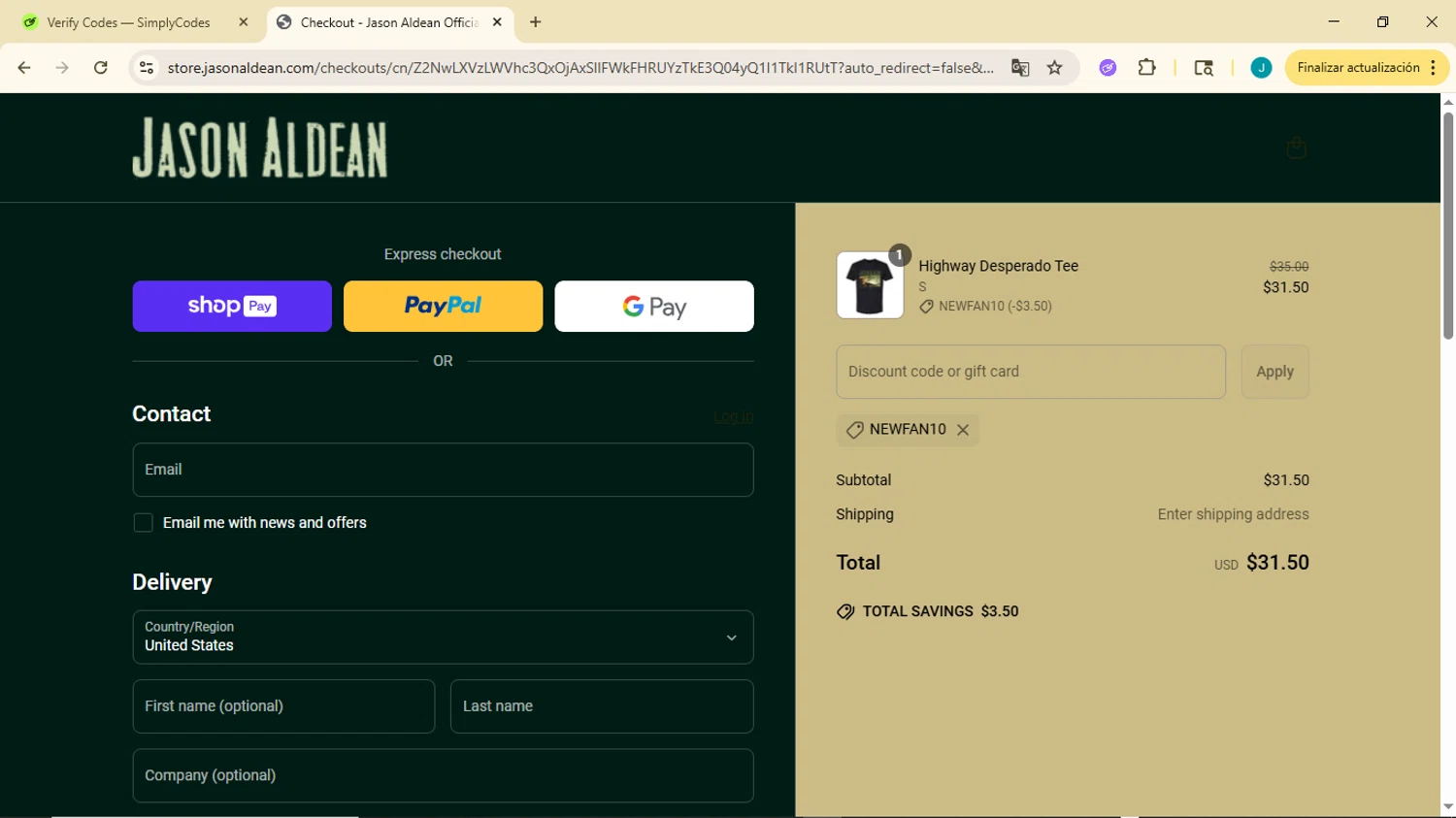1456x818 pixels.
Task: Click the Highway Desperado Tee product name
Action: pyautogui.click(x=998, y=266)
